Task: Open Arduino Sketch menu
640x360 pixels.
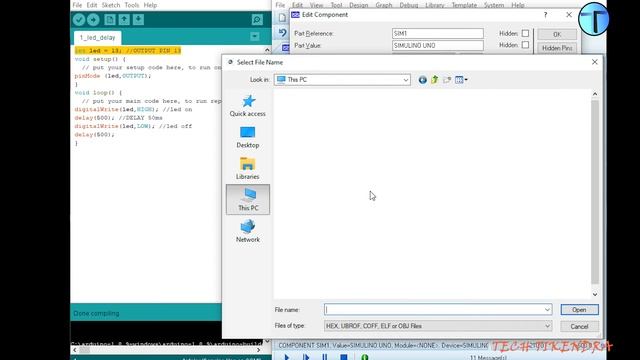Action: coord(111,5)
